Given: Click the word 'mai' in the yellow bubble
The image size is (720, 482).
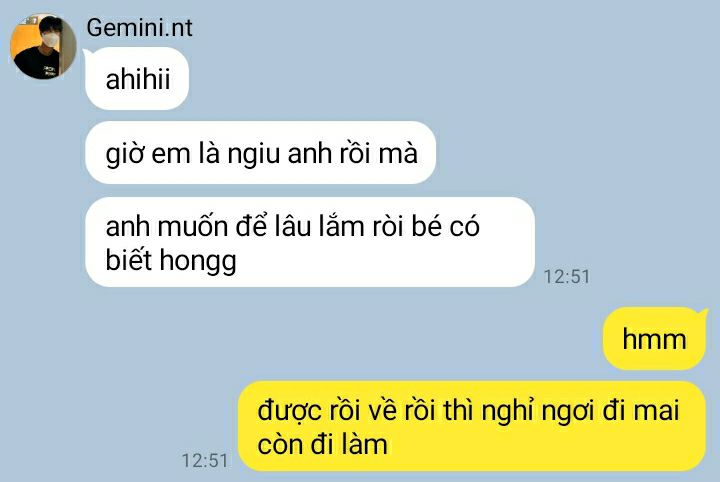Looking at the screenshot, I should (x=656, y=409).
